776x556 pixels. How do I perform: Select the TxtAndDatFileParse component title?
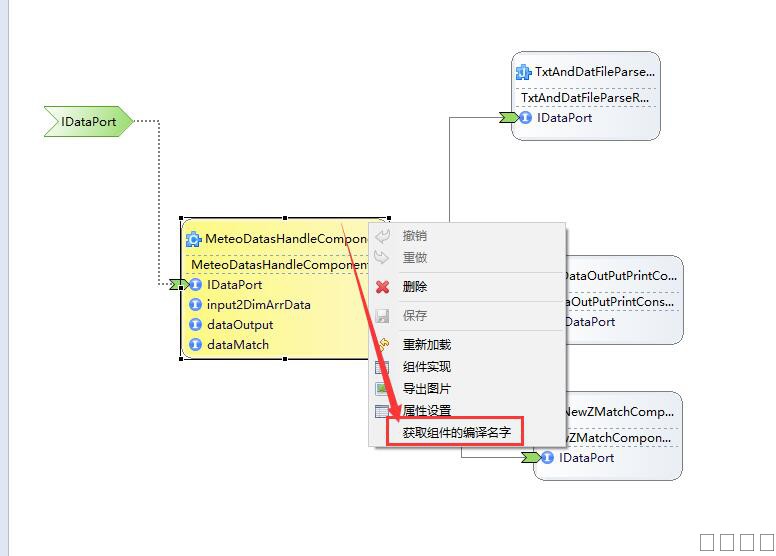coord(595,72)
